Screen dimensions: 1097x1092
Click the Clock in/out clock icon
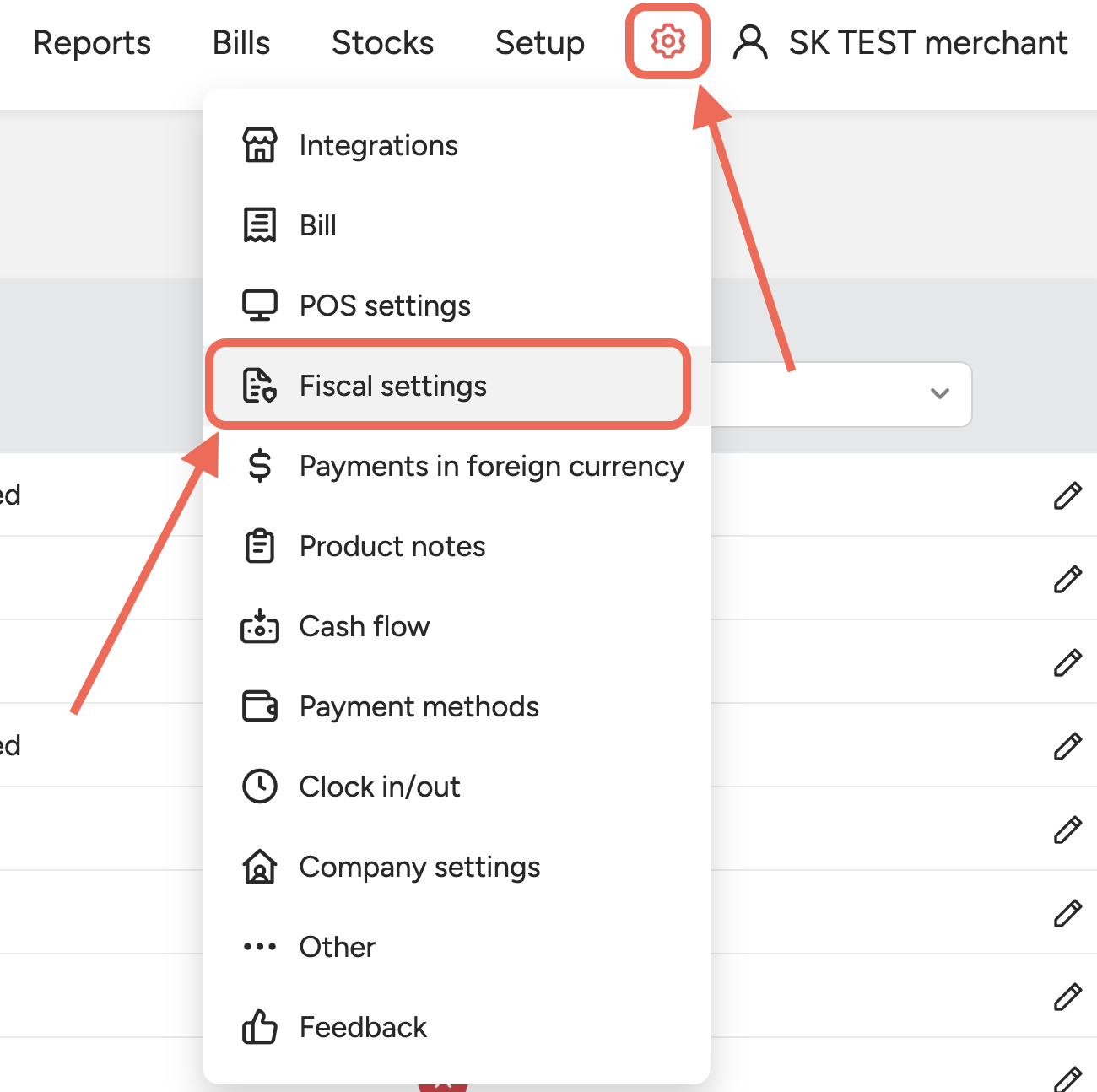point(260,787)
